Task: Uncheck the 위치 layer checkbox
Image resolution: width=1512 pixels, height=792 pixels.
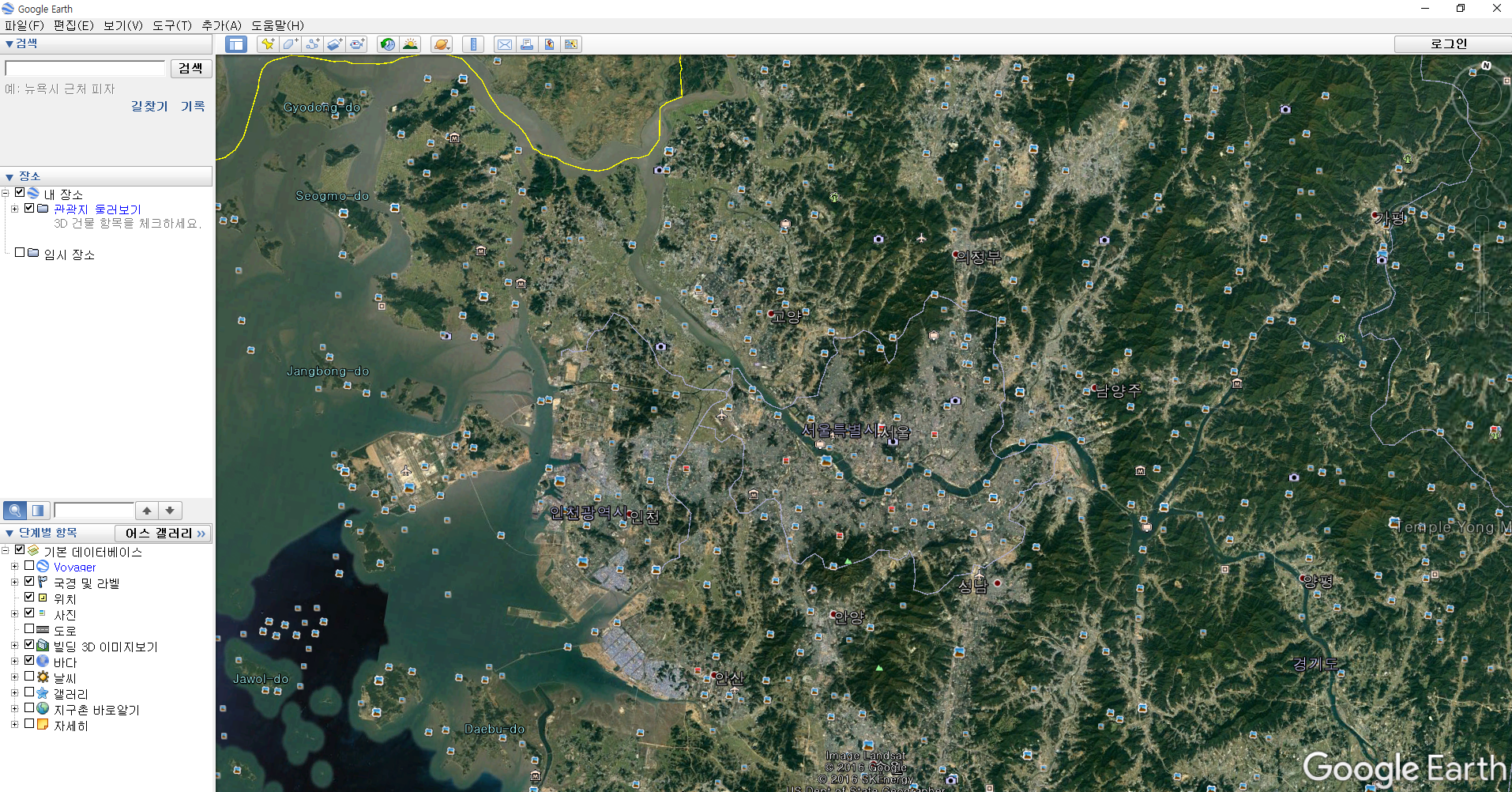Action: tap(29, 598)
